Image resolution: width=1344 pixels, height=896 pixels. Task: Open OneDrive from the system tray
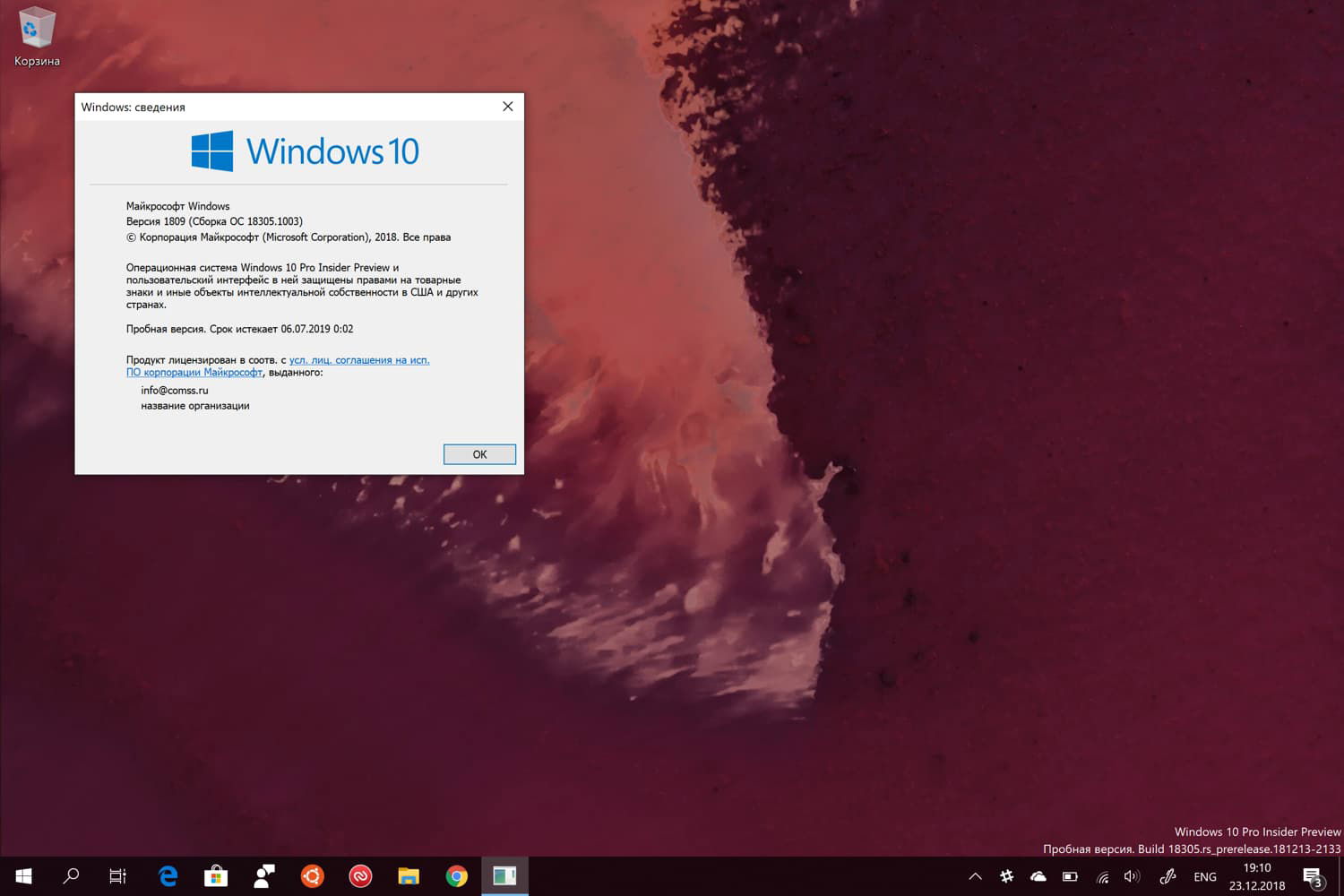pos(1038,877)
